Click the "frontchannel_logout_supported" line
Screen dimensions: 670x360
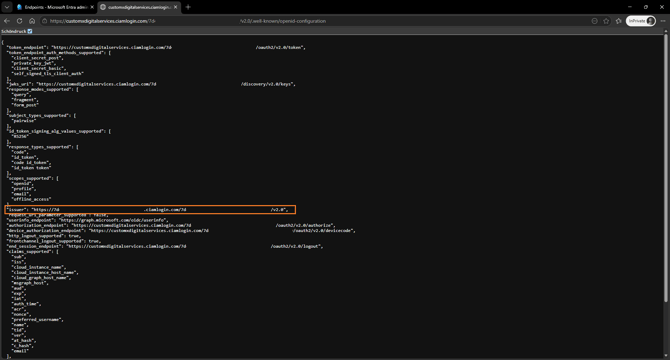click(x=54, y=241)
